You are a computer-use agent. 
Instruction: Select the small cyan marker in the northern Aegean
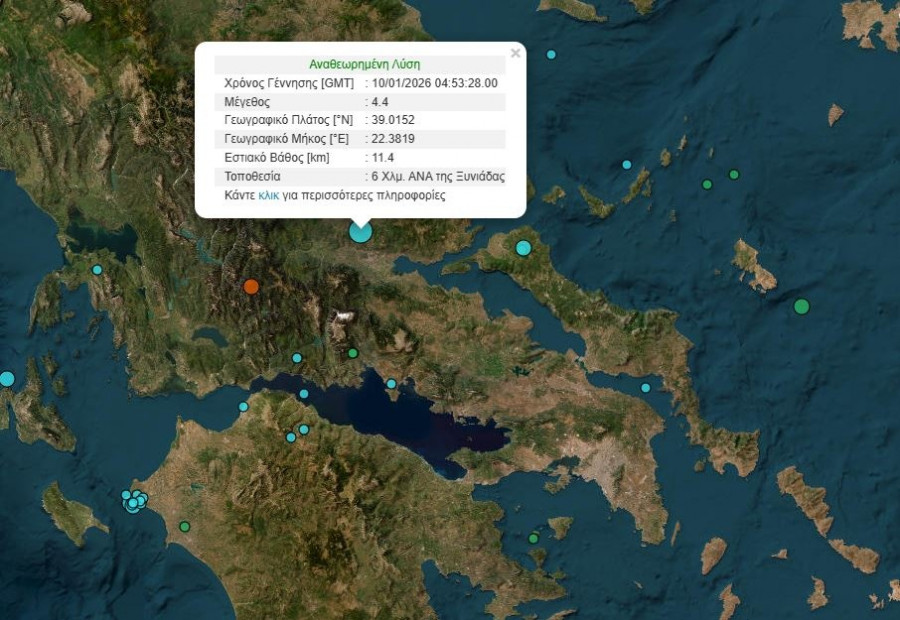tap(626, 165)
